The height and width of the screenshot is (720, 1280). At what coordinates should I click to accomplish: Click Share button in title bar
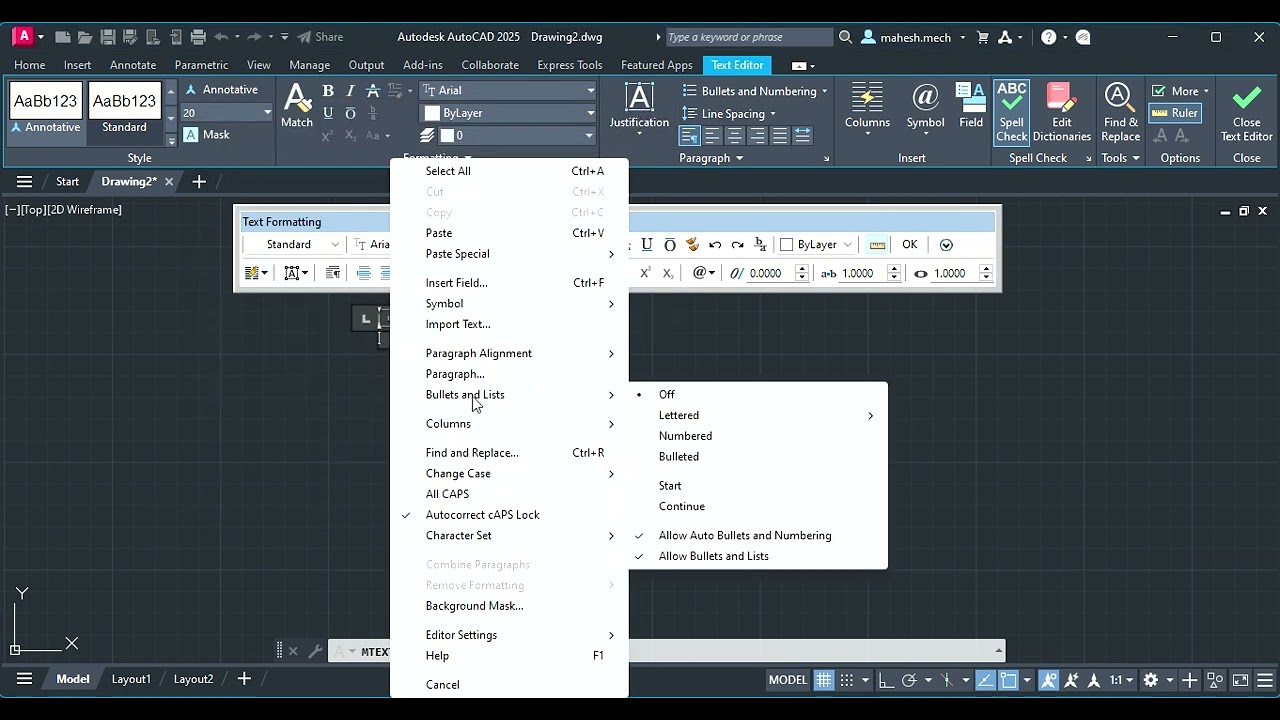point(320,37)
